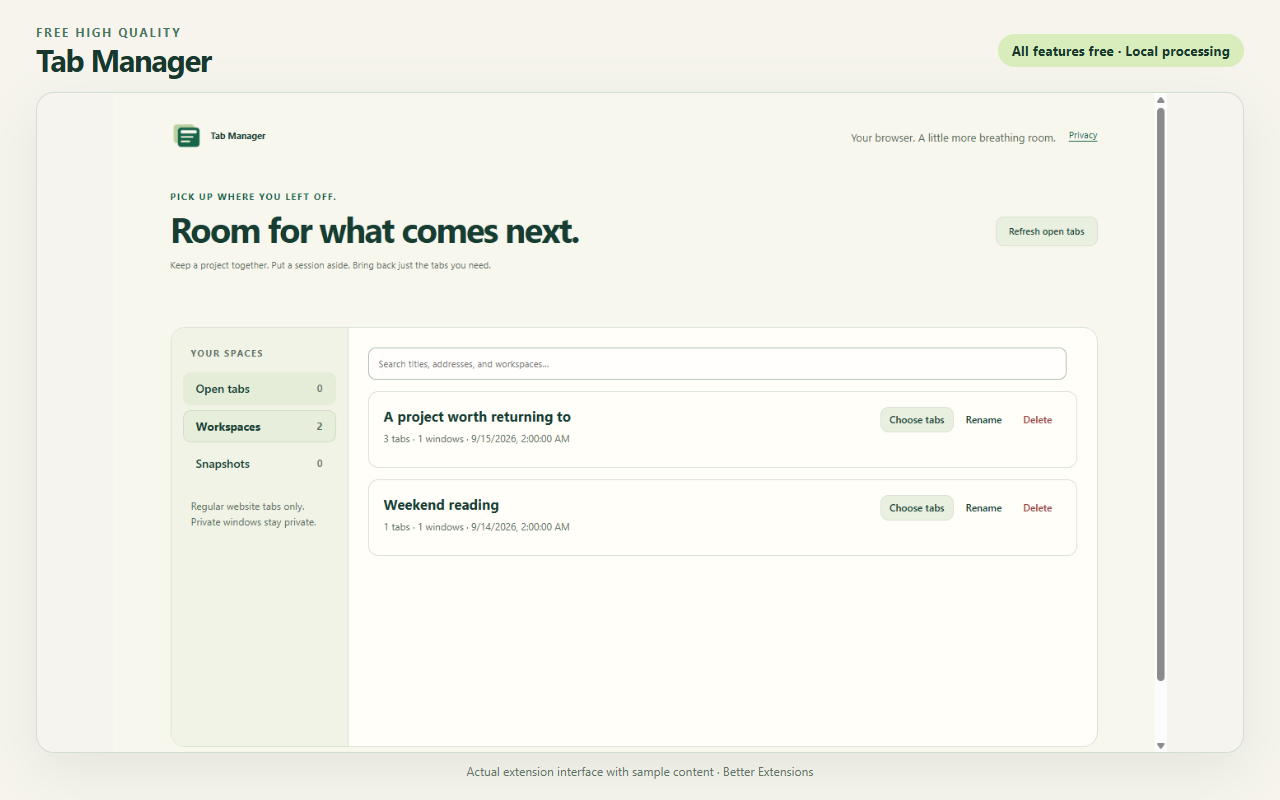
Task: Click the 'All features free · Local processing' badge
Action: 1121,51
